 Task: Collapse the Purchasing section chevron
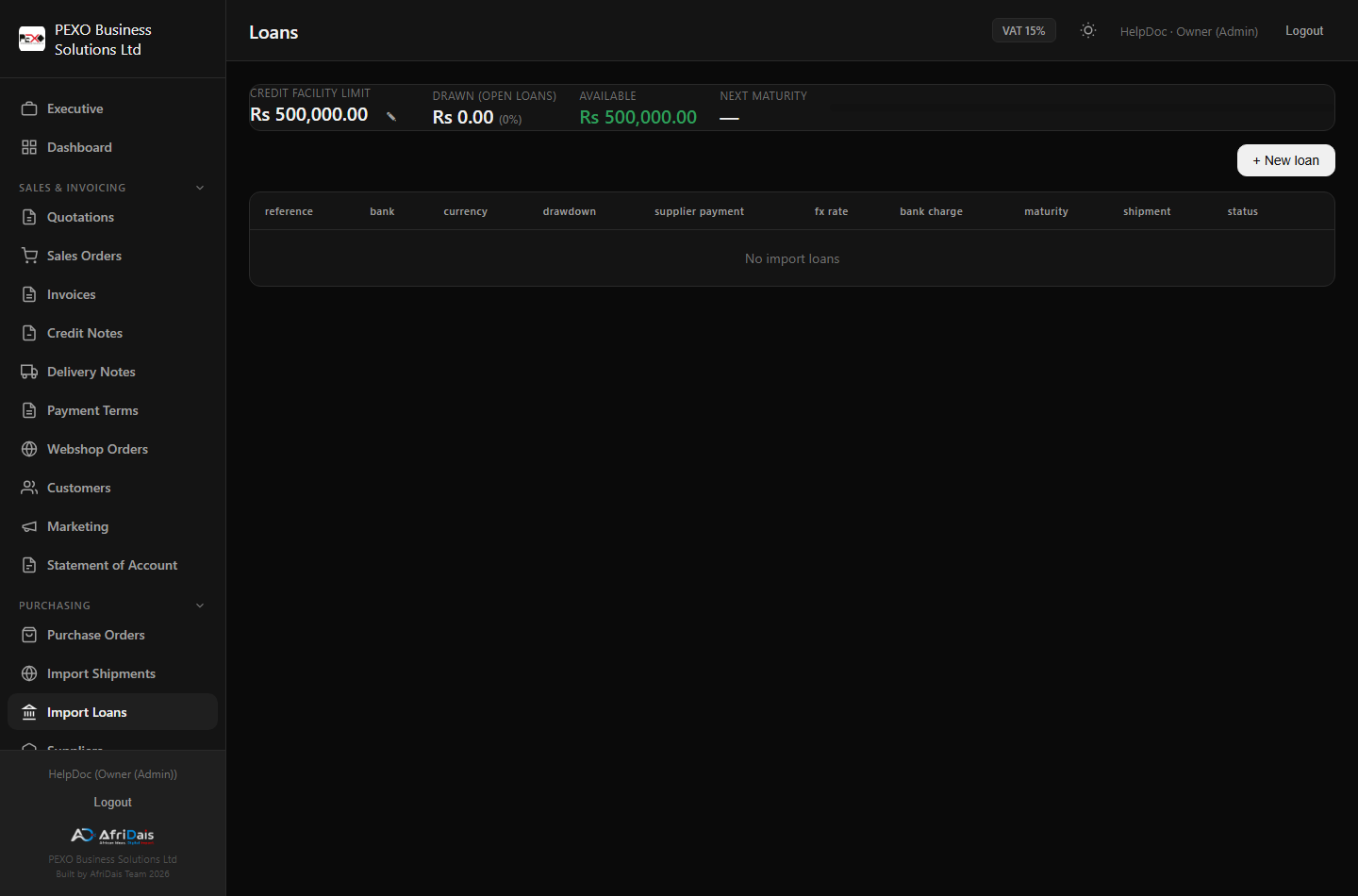[200, 606]
